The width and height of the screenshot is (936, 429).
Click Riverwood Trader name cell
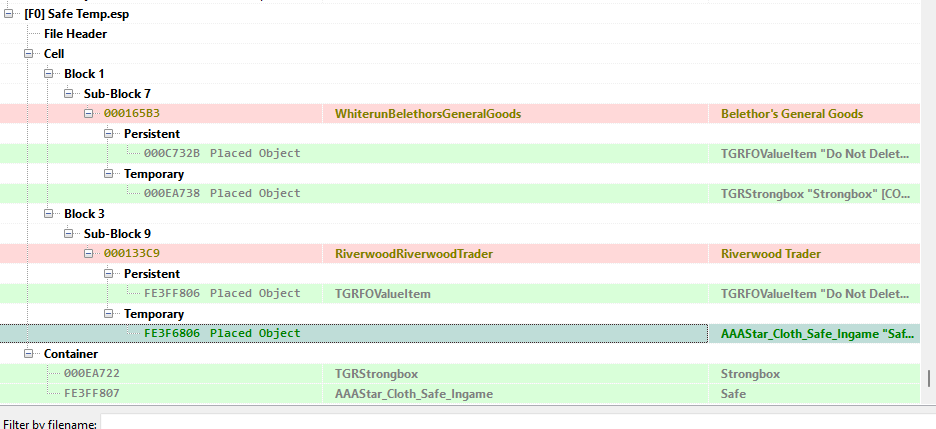pyautogui.click(x=771, y=254)
